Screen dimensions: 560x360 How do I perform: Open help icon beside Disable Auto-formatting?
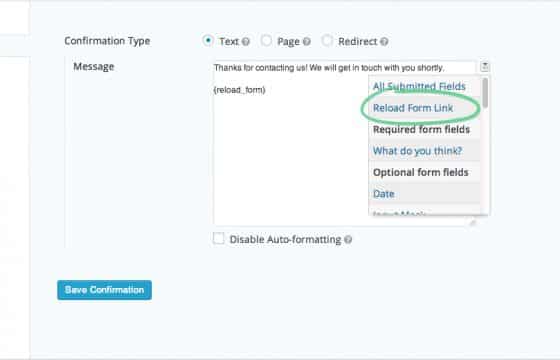[x=348, y=240]
